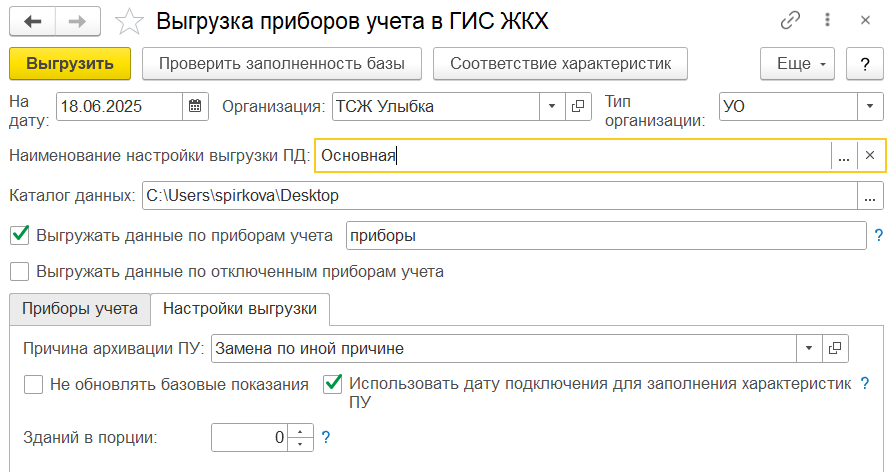Open calendar picker for the date field
This screenshot has width=893, height=472.
(x=195, y=106)
